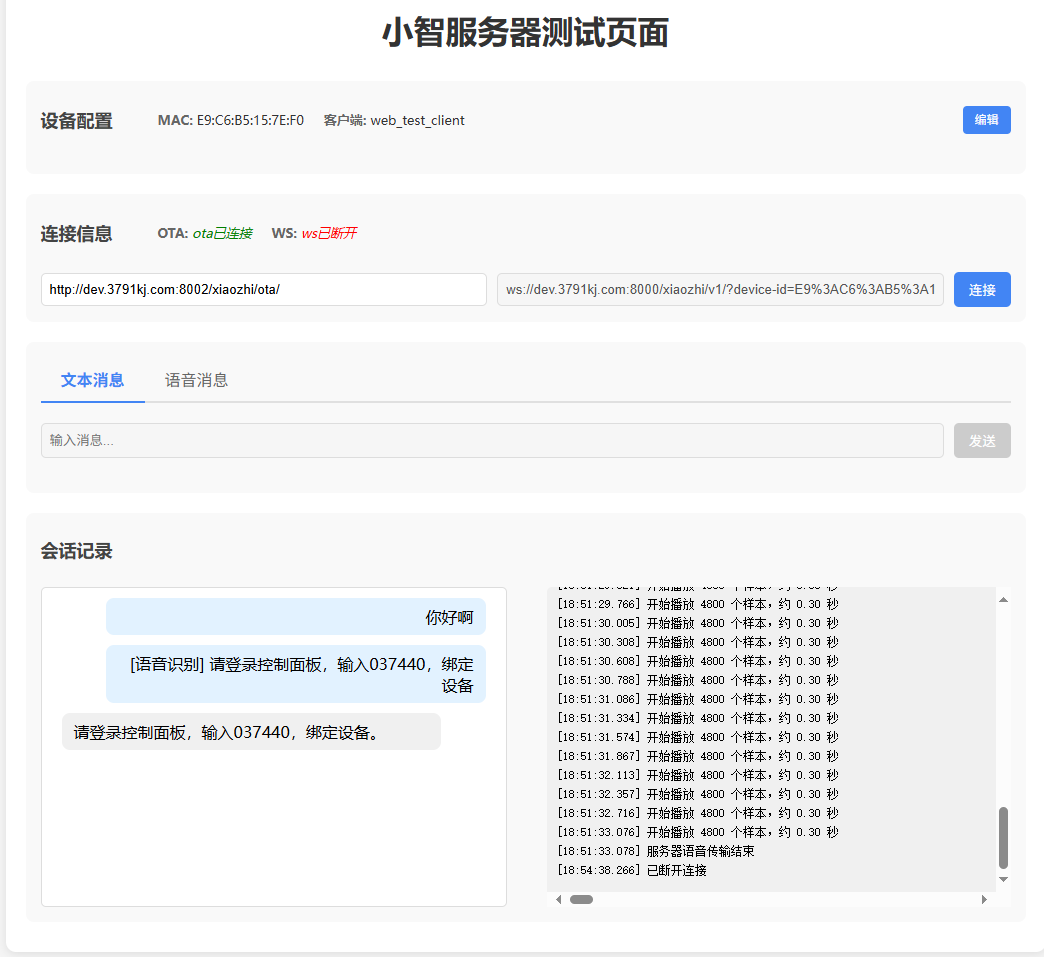Click the greyed-out 发送 button

(981, 441)
